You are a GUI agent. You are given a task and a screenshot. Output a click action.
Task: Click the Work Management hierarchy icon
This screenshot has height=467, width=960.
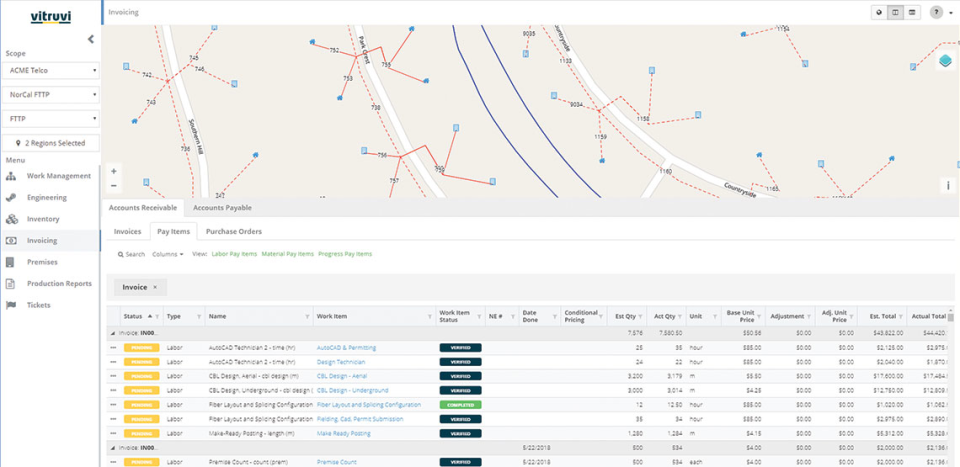[x=10, y=176]
